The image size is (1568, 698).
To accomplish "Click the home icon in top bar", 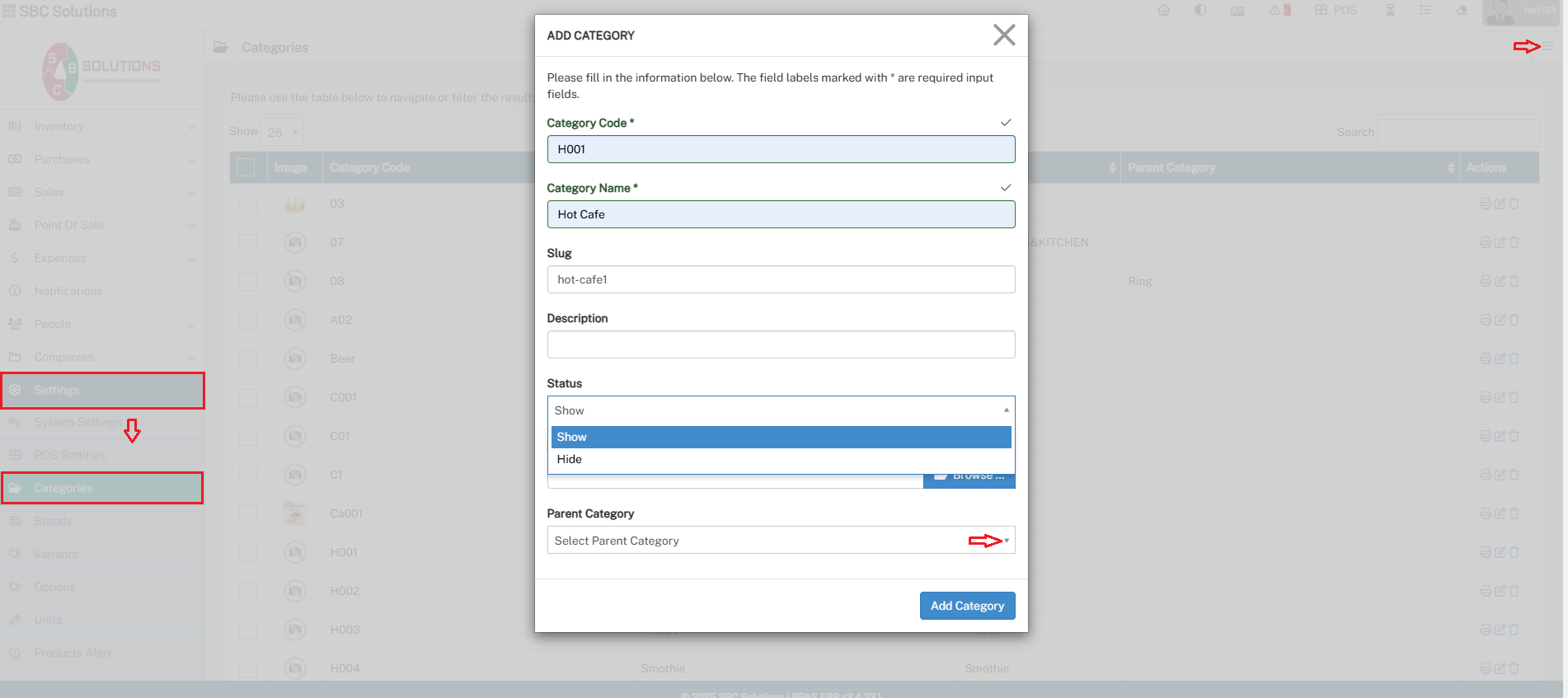I will 1163,11.
